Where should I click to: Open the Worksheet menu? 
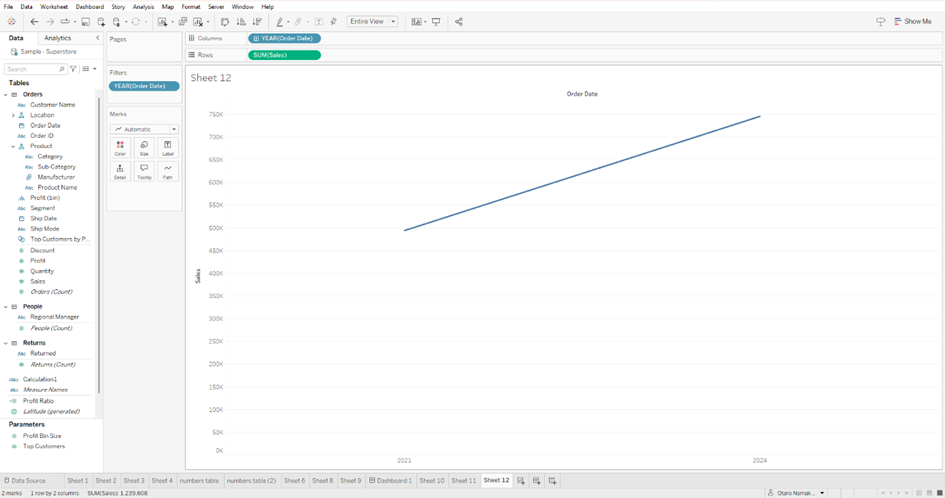click(54, 7)
